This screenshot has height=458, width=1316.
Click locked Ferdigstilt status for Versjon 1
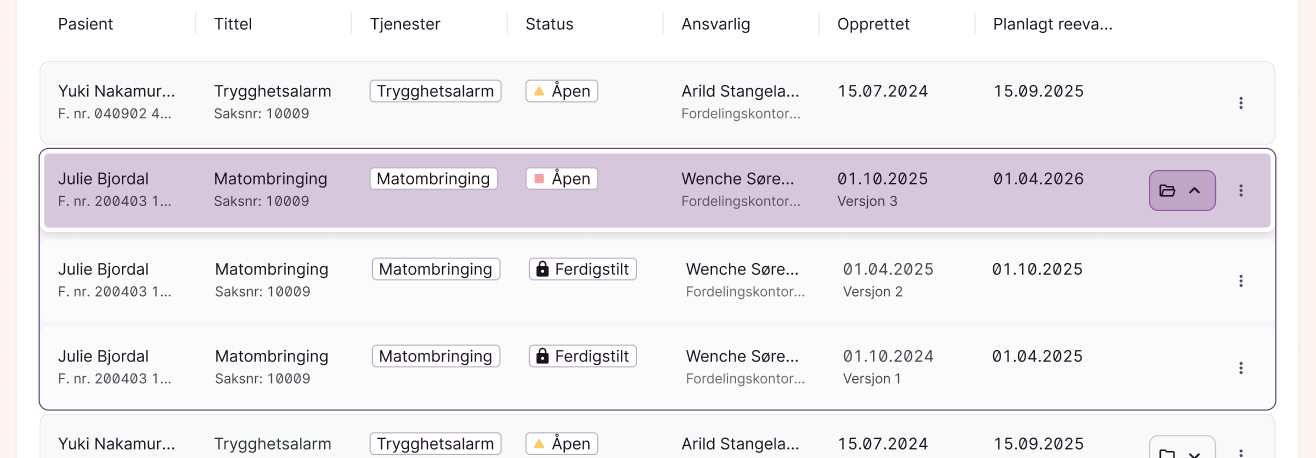click(x=583, y=356)
